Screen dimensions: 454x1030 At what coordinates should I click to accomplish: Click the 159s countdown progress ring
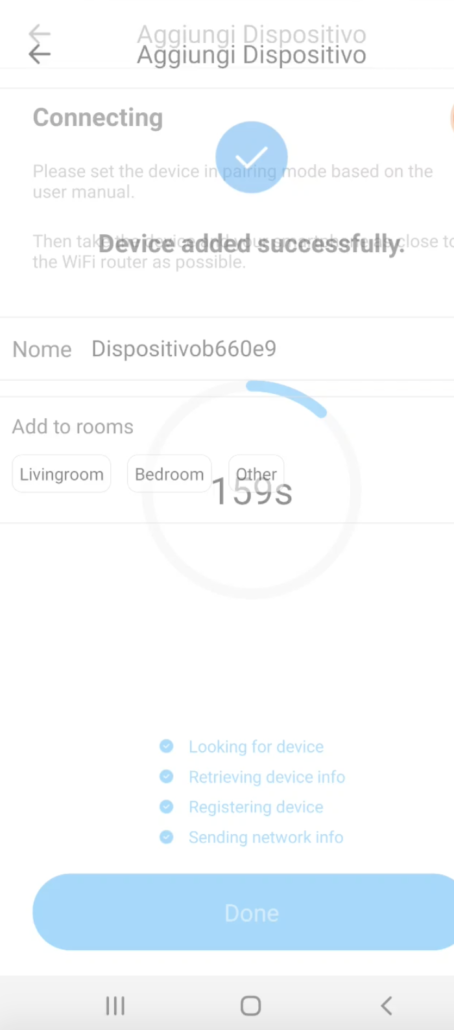coord(252,489)
